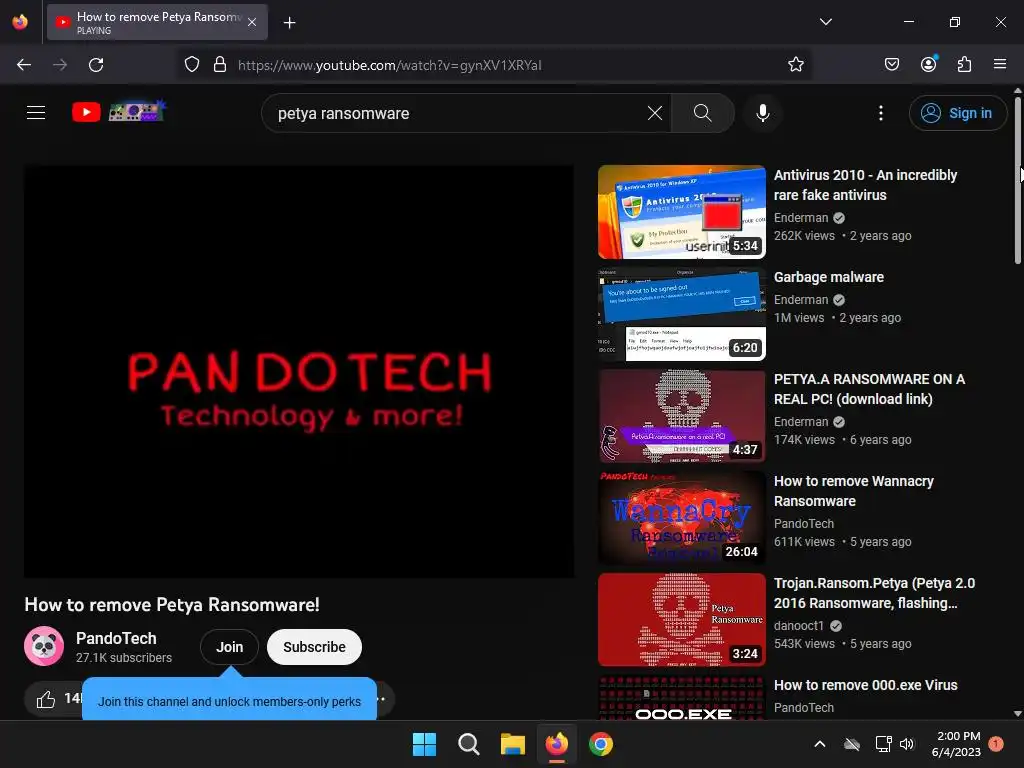
Task: Open How to remove Wannacry Ransomware title
Action: click(854, 491)
